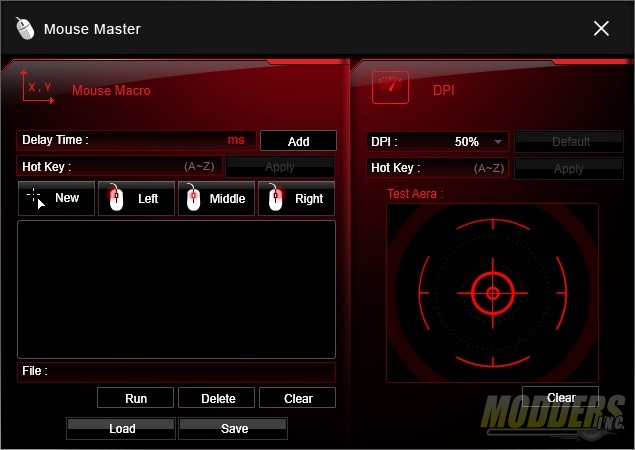This screenshot has width=635, height=450.
Task: Click the Add button next to Delay Time
Action: tap(298, 141)
